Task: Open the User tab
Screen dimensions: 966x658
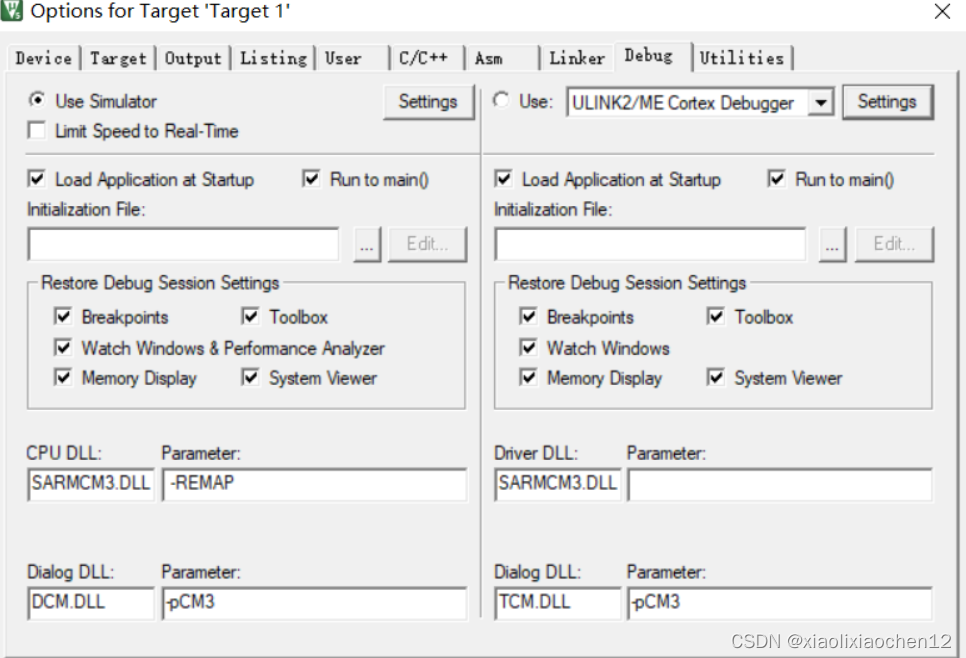Action: 352,59
